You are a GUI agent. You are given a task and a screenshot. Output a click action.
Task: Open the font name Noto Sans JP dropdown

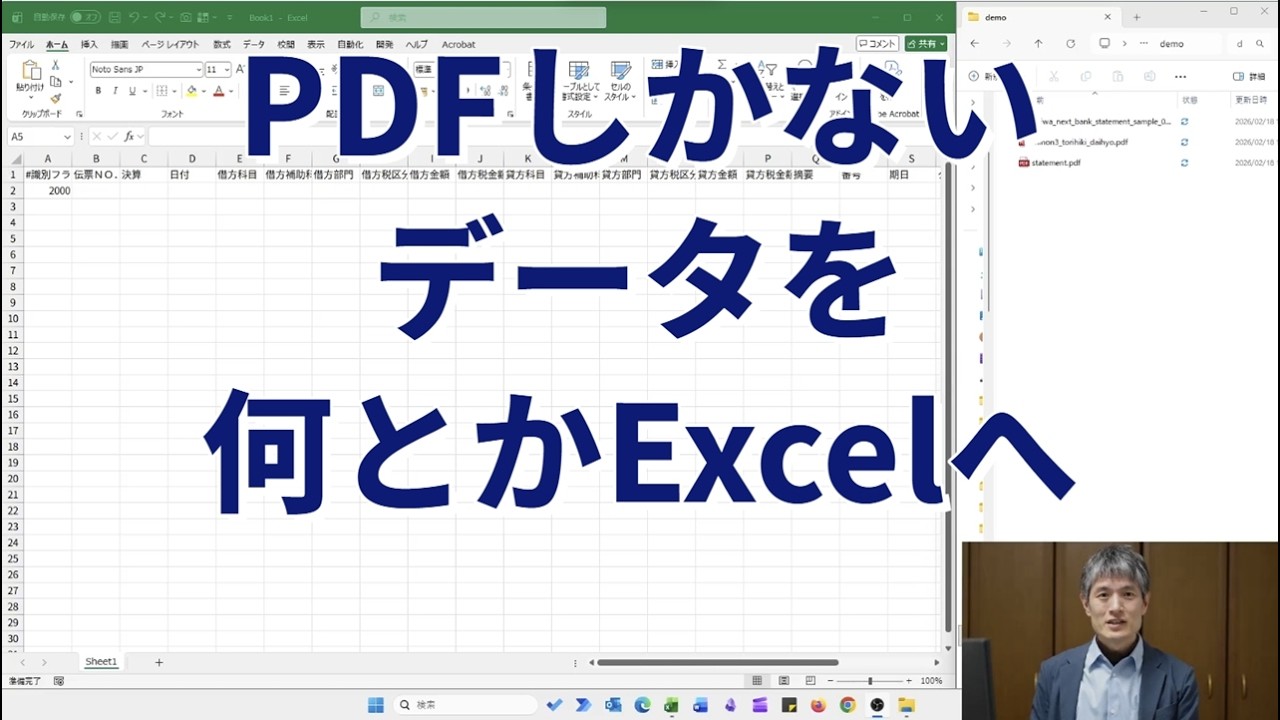(x=198, y=70)
